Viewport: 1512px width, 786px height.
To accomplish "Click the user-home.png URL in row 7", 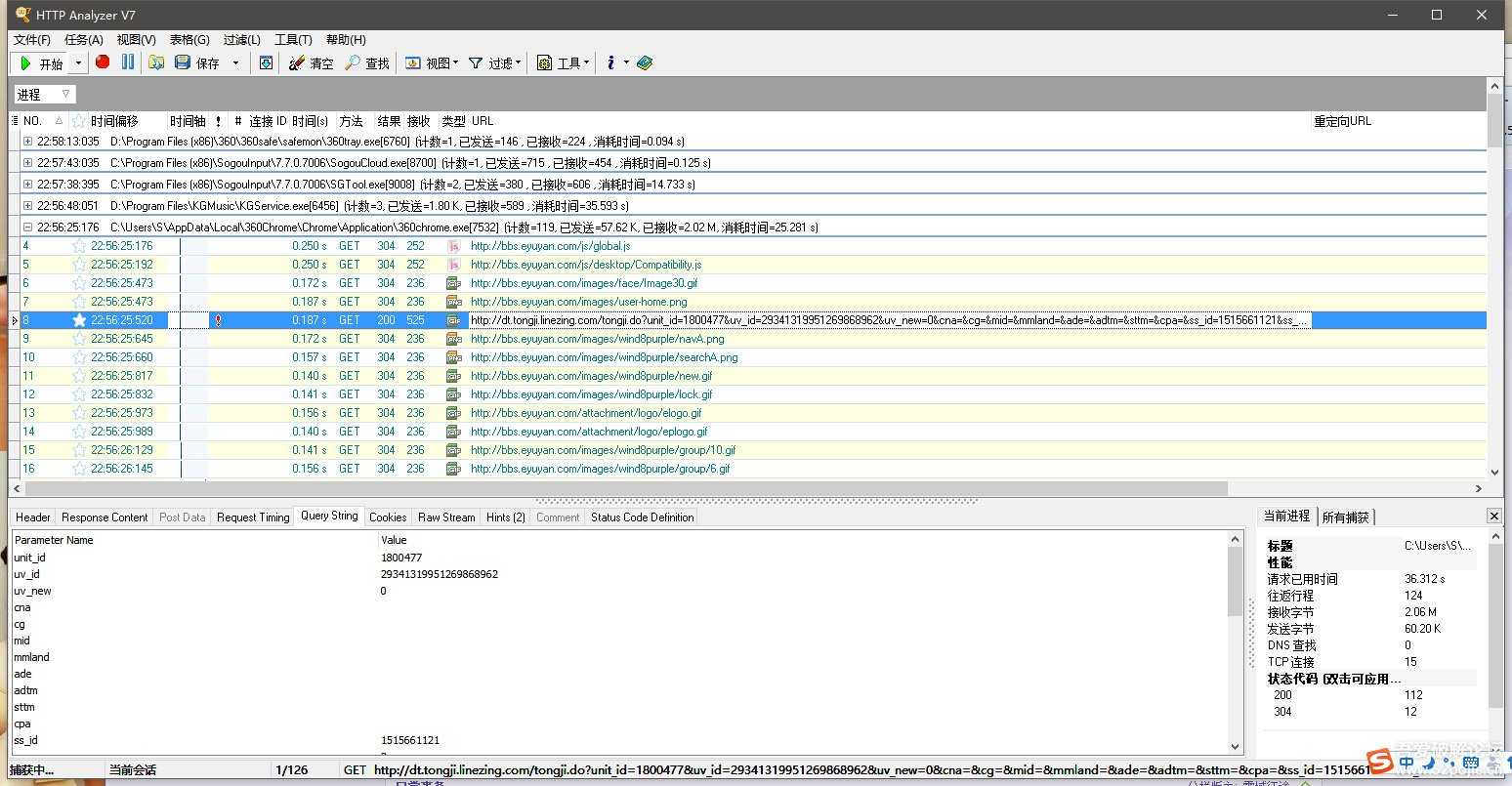I will click(578, 302).
